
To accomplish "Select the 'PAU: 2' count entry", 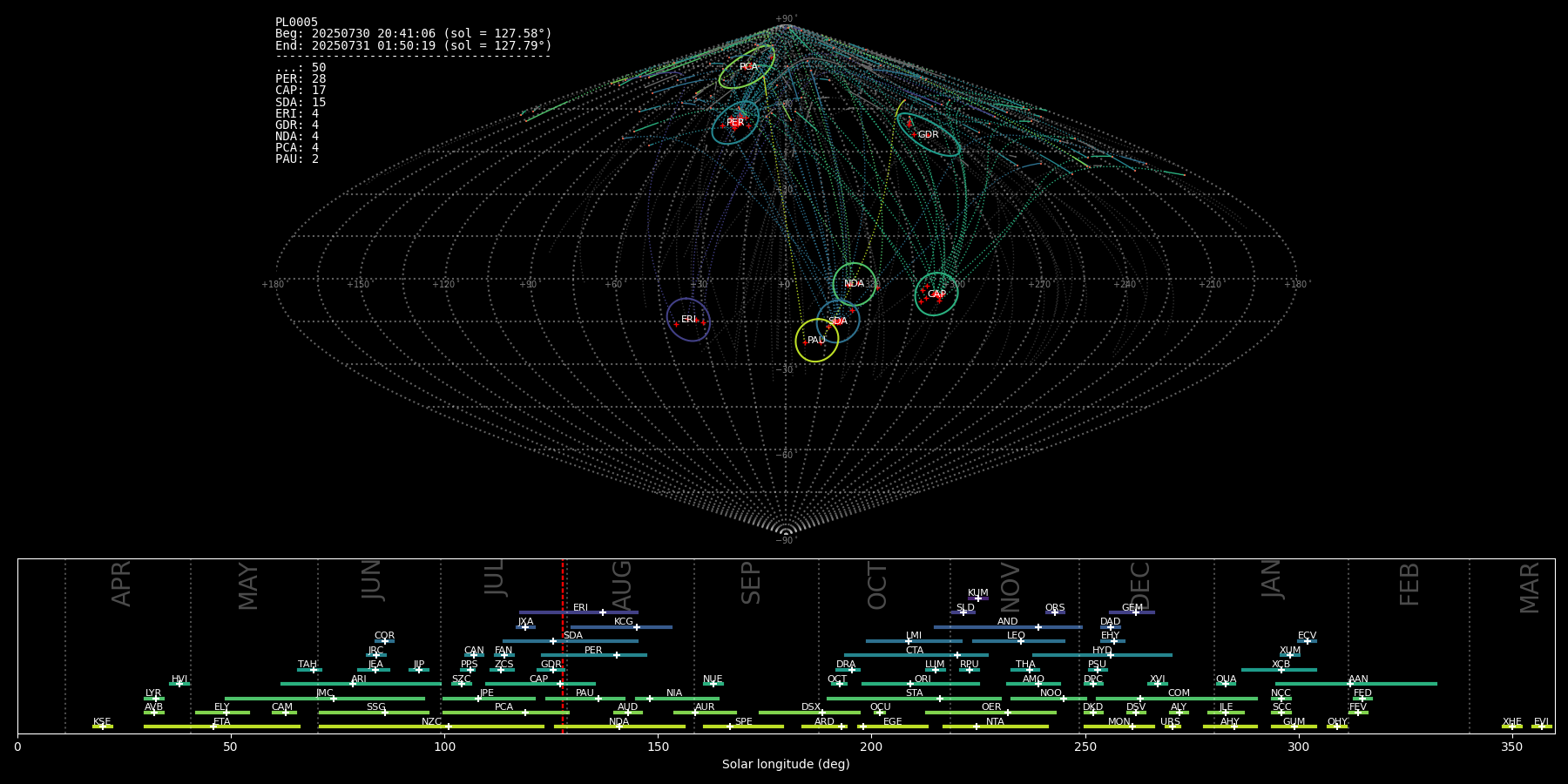I will (297, 159).
